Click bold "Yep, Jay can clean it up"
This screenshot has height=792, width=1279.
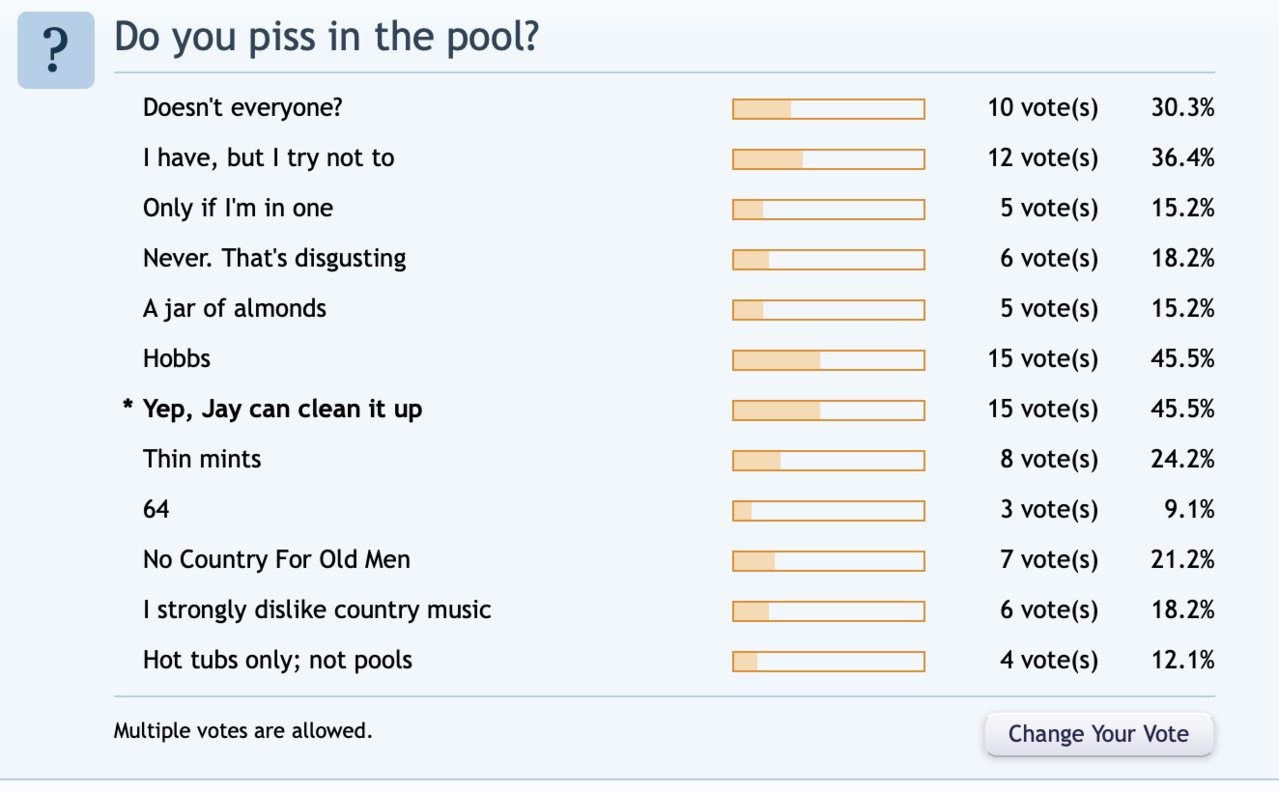[x=283, y=409]
